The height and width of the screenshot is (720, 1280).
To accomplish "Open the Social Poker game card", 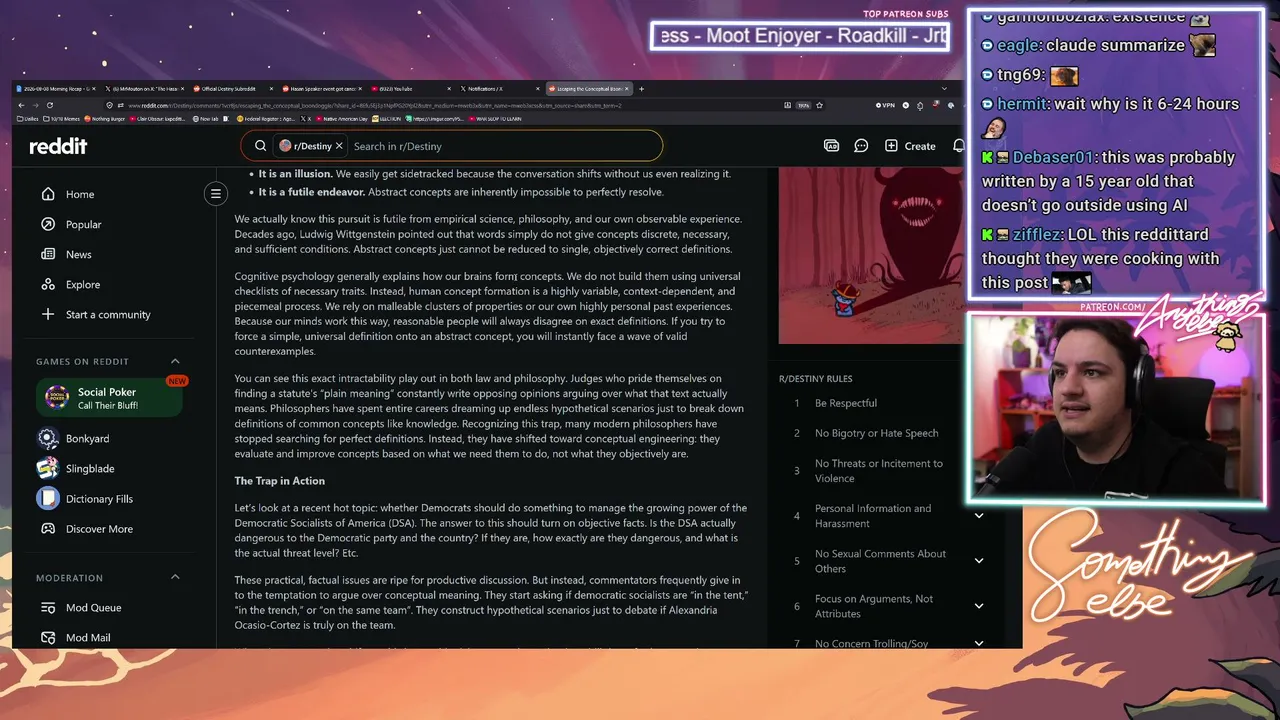I will point(109,398).
